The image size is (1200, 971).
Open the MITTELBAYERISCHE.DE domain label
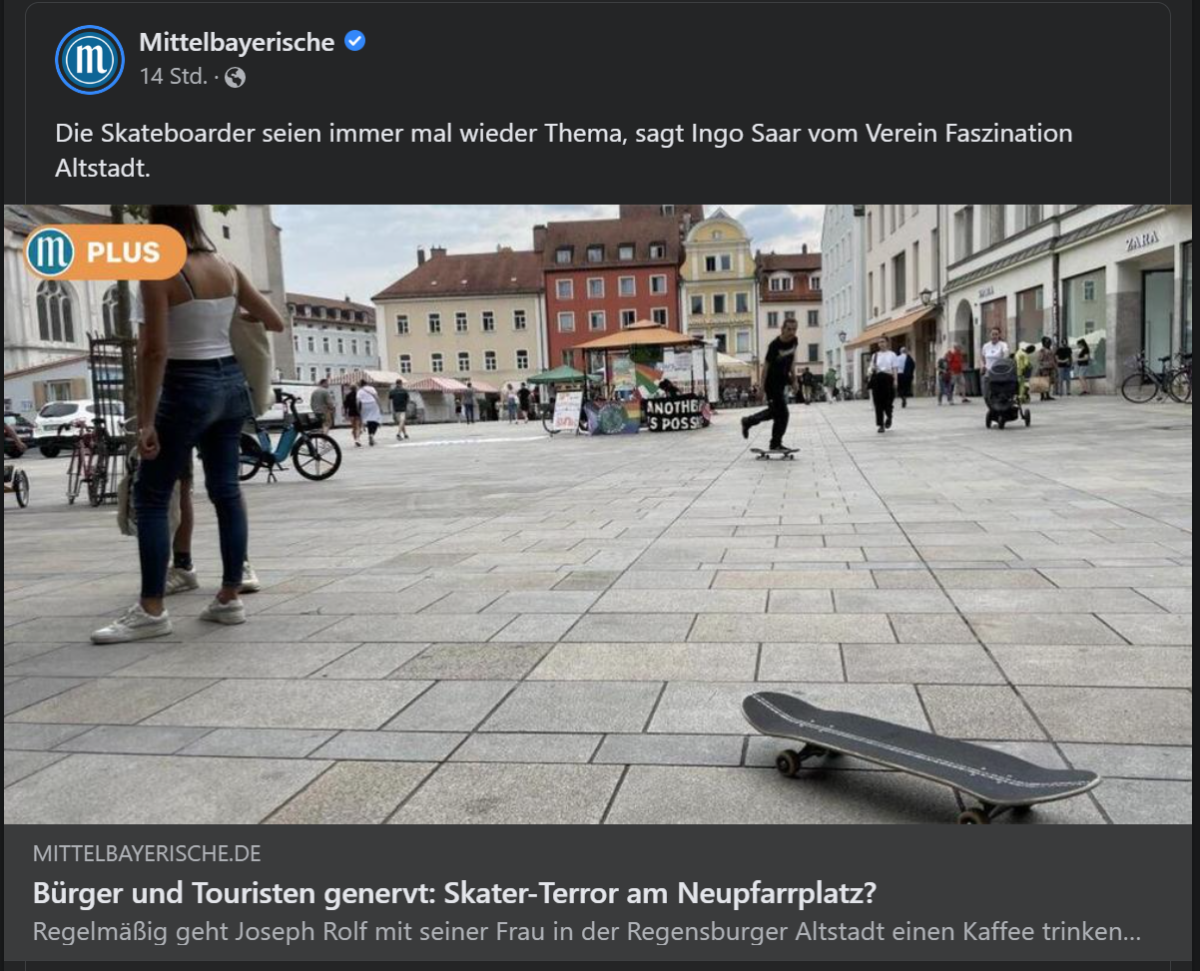[147, 853]
